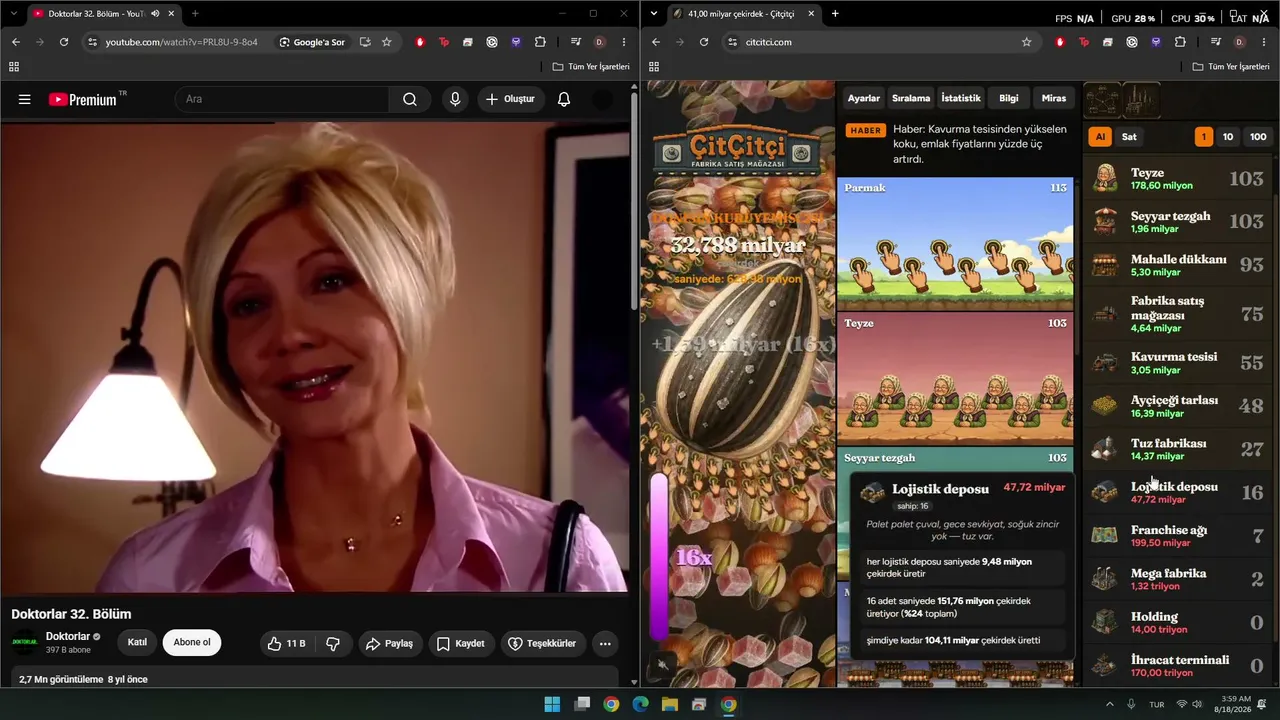Expand Tüm Yer İşaretleri in YouTube window
The width and height of the screenshot is (1280, 720).
(x=591, y=67)
